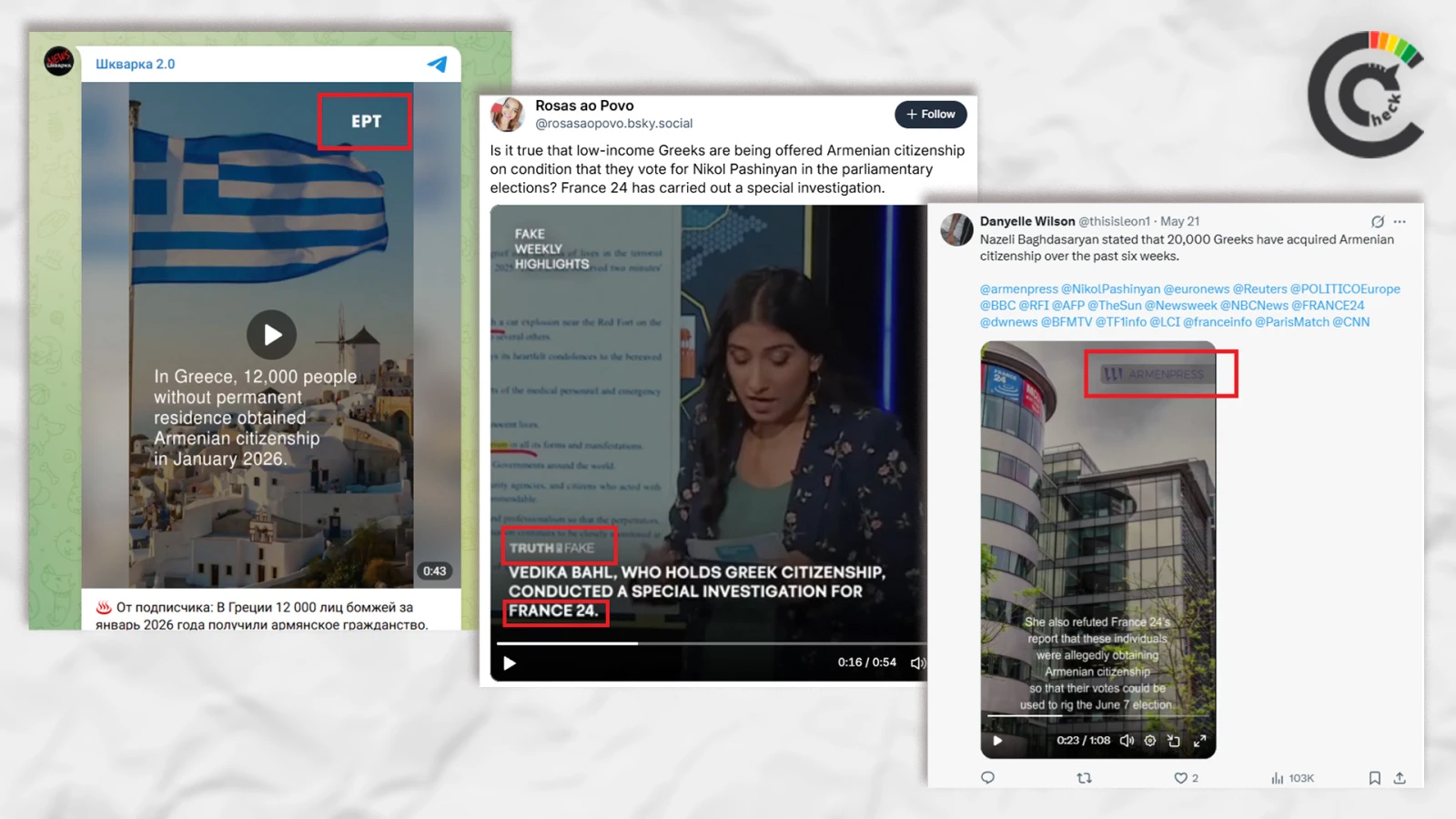The width and height of the screenshot is (1456, 819).
Task: Open the tweet's three-dot More menu
Action: [x=1400, y=221]
